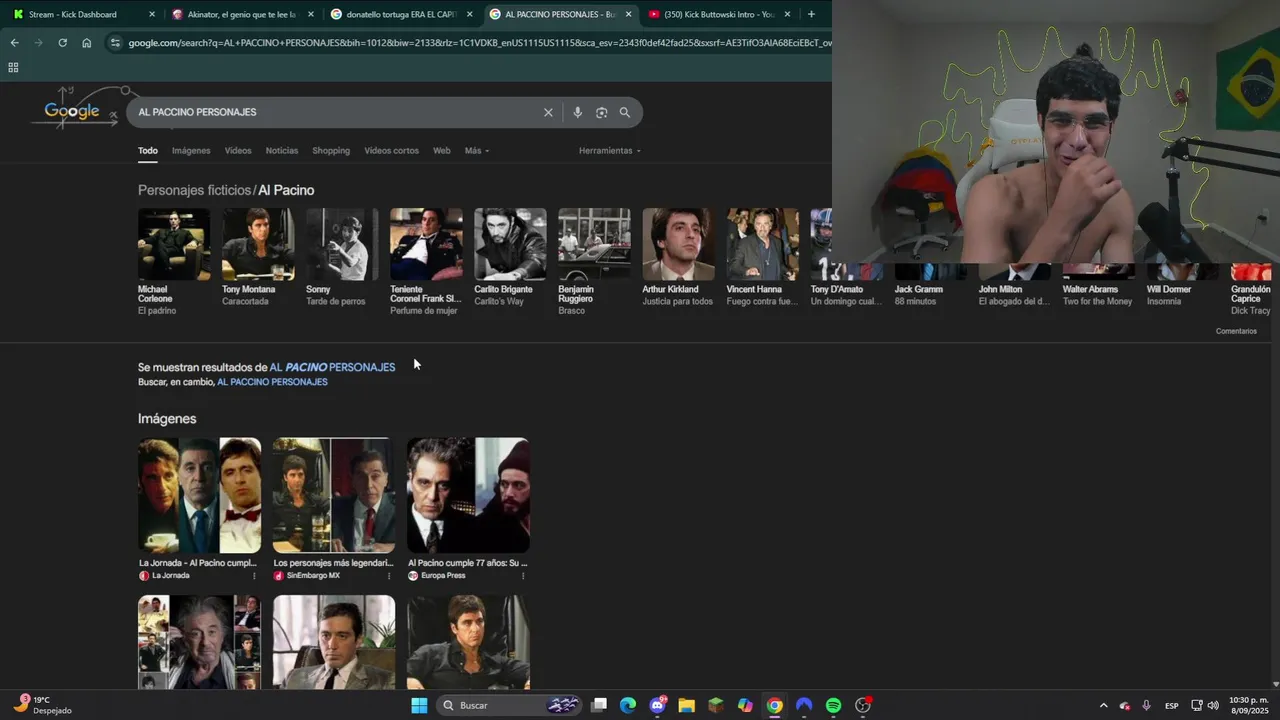The image size is (1280, 720).
Task: Click the browser address bar URL
Action: (x=478, y=43)
